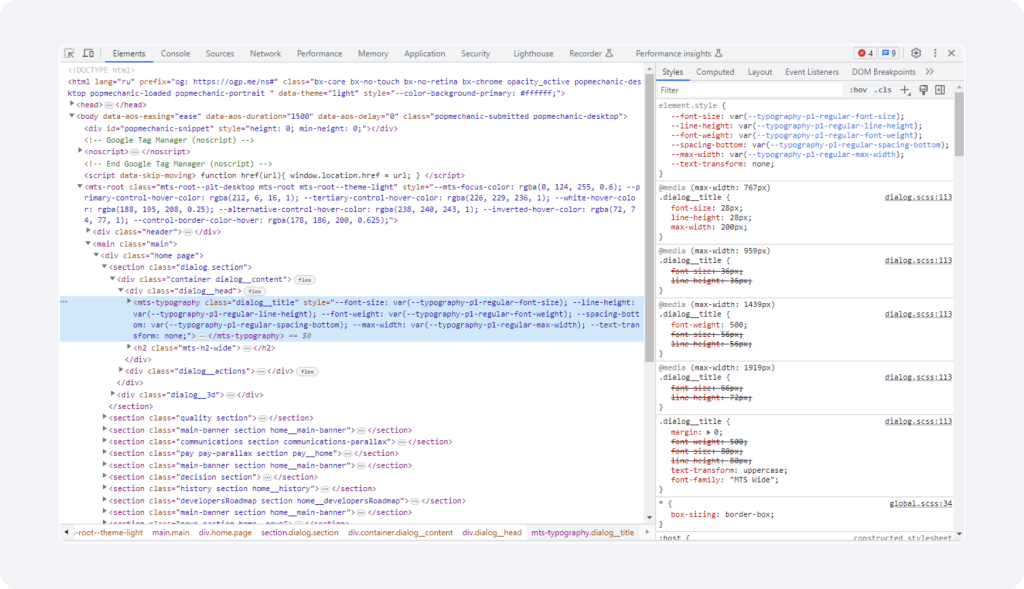Open the Application tab
The height and width of the screenshot is (589, 1024).
pos(424,54)
